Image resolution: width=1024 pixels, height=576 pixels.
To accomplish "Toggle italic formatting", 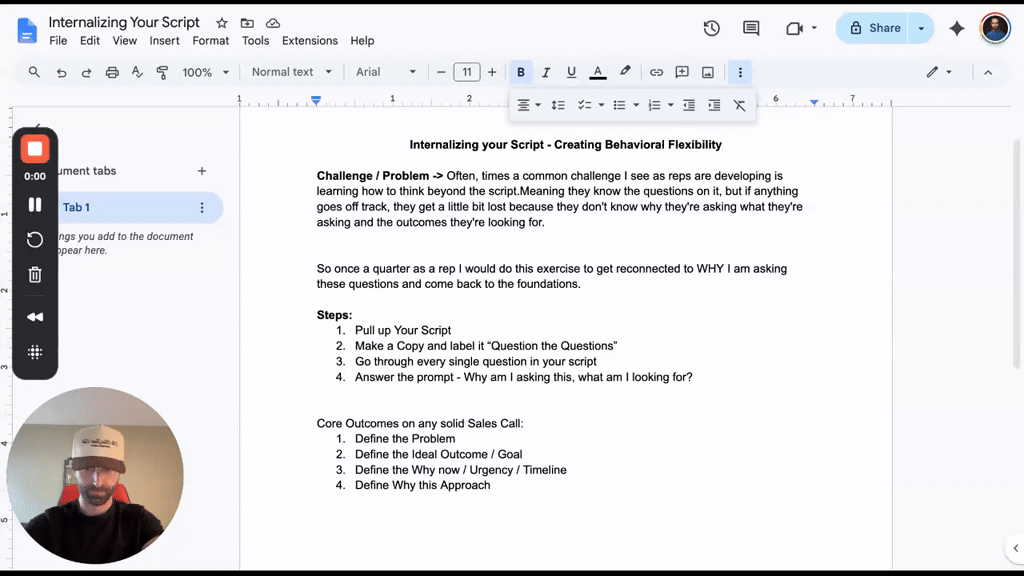I will point(547,72).
